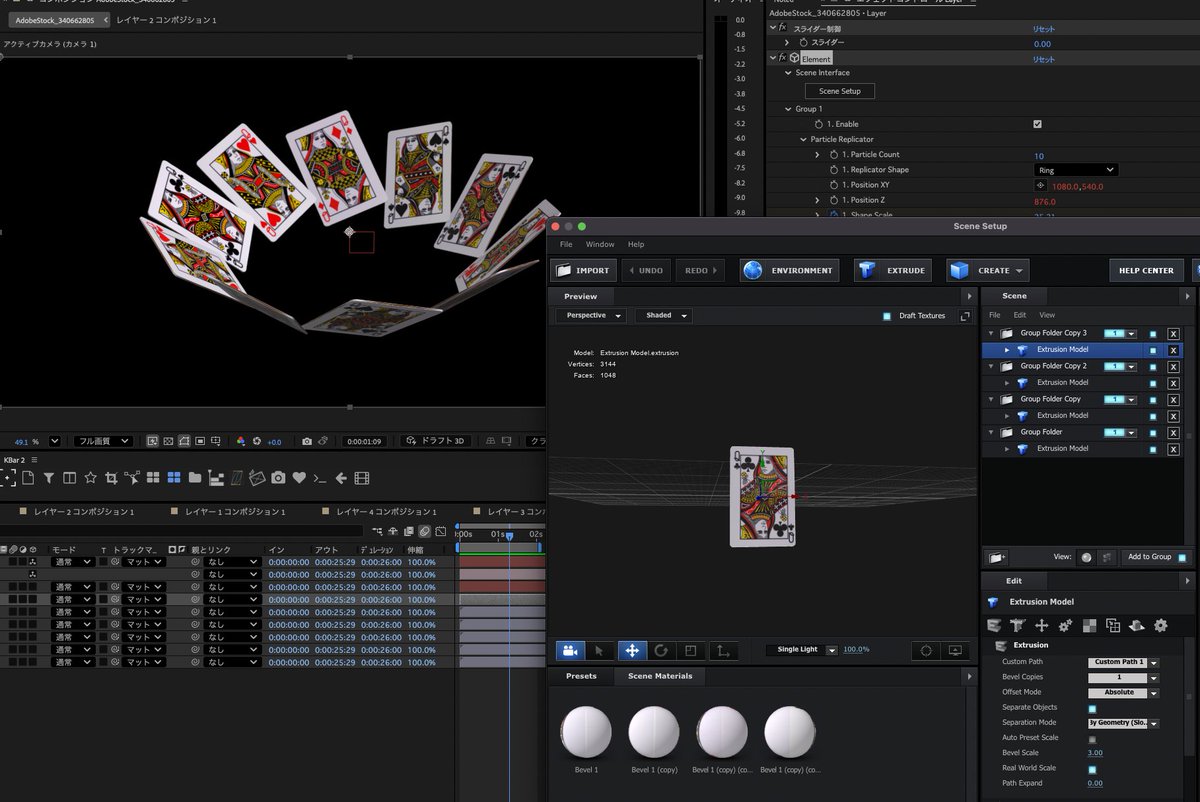Image resolution: width=1200 pixels, height=802 pixels.
Task: Click the checkerboard UV icon in Edit panel
Action: click(1089, 625)
